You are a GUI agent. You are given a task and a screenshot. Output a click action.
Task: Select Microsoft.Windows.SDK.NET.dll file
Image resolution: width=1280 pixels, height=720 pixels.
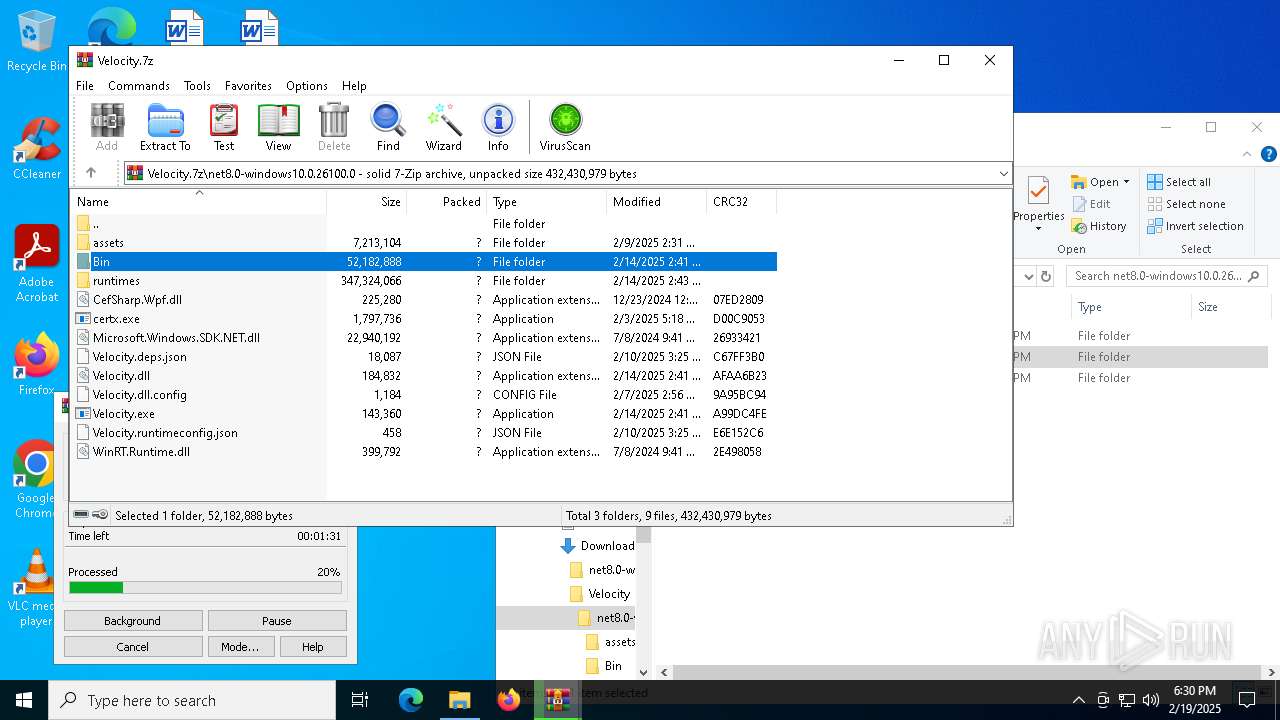click(x=424, y=338)
